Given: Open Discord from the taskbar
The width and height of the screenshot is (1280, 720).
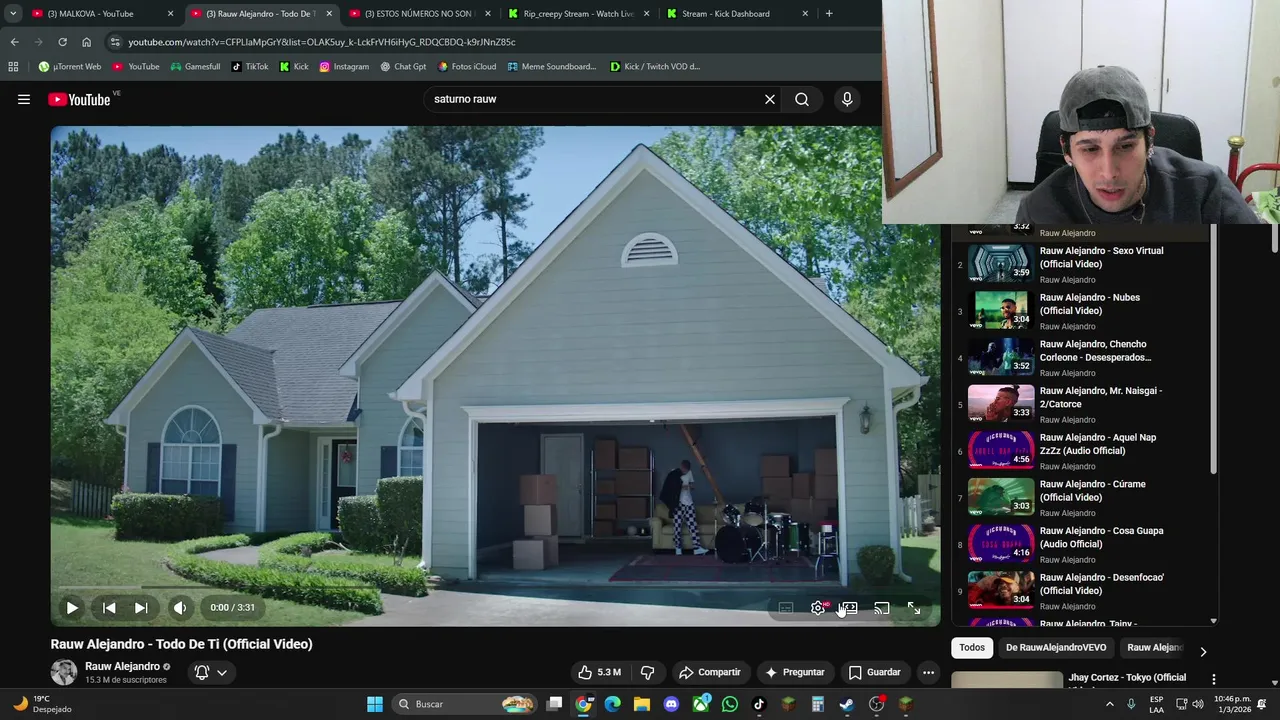Looking at the screenshot, I should tap(671, 704).
